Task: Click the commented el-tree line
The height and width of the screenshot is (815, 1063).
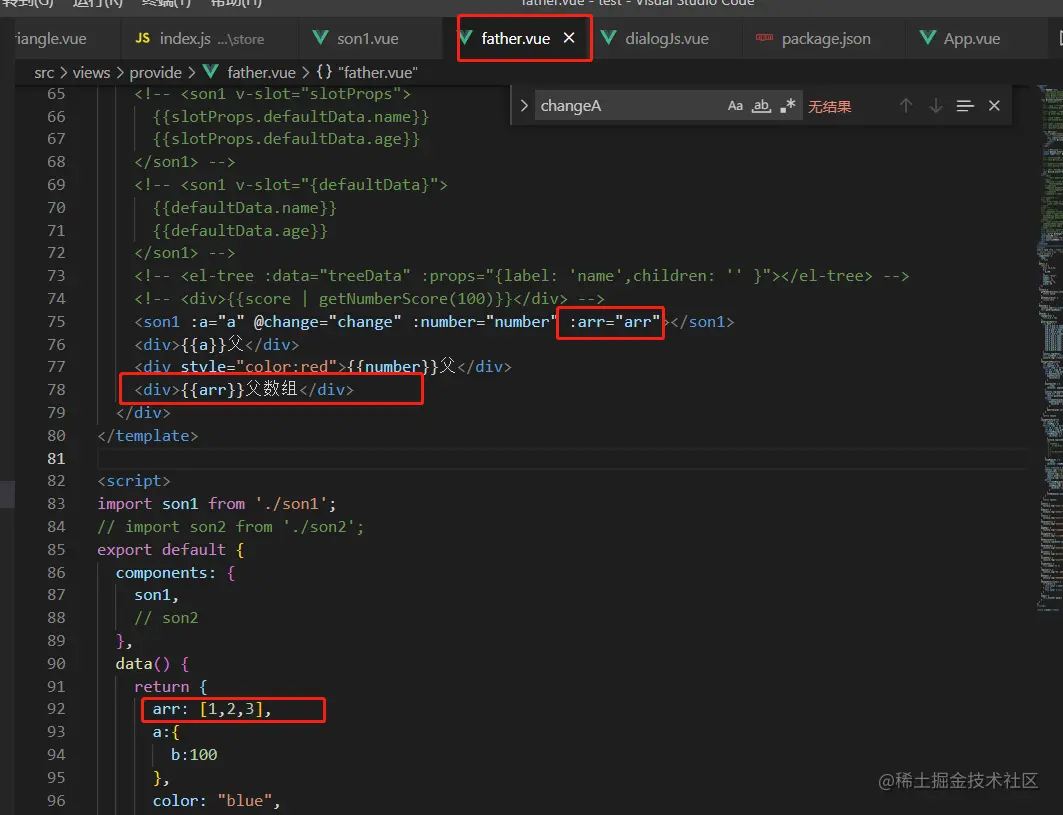Action: (521, 276)
